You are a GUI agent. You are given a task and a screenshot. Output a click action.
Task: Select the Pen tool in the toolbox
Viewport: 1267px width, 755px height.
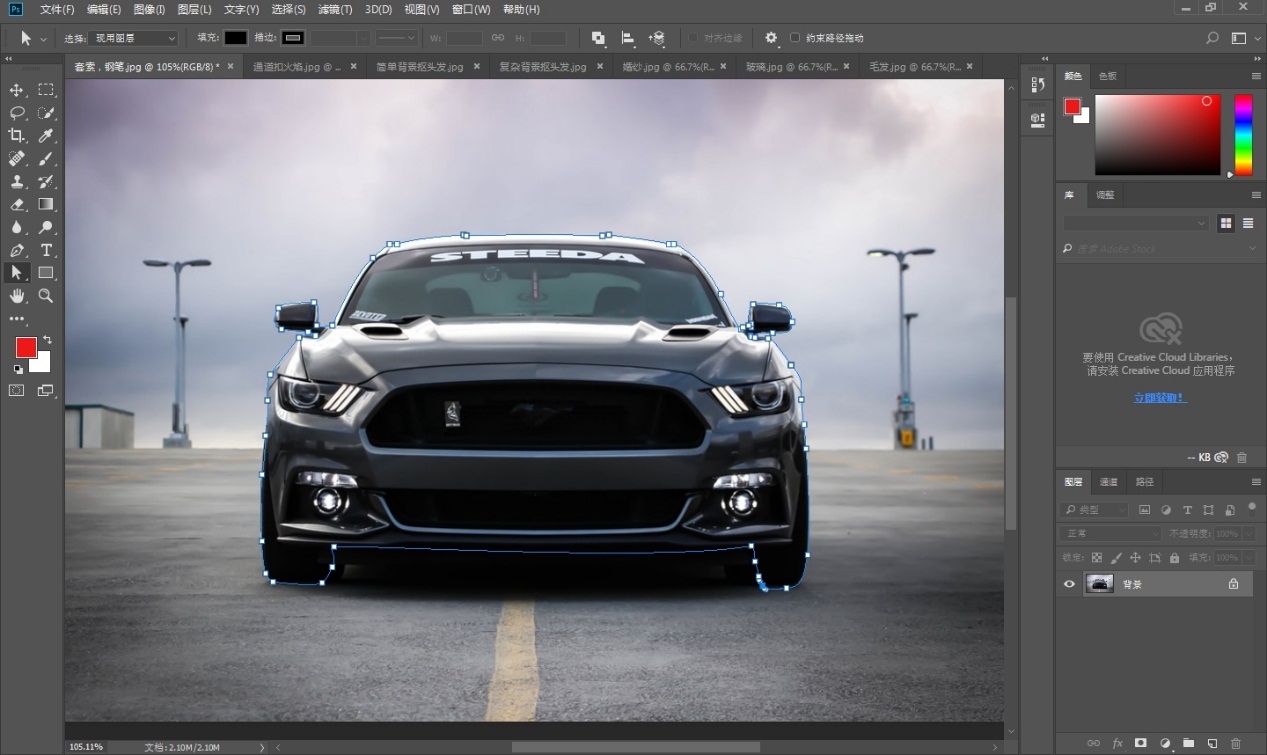pos(17,250)
